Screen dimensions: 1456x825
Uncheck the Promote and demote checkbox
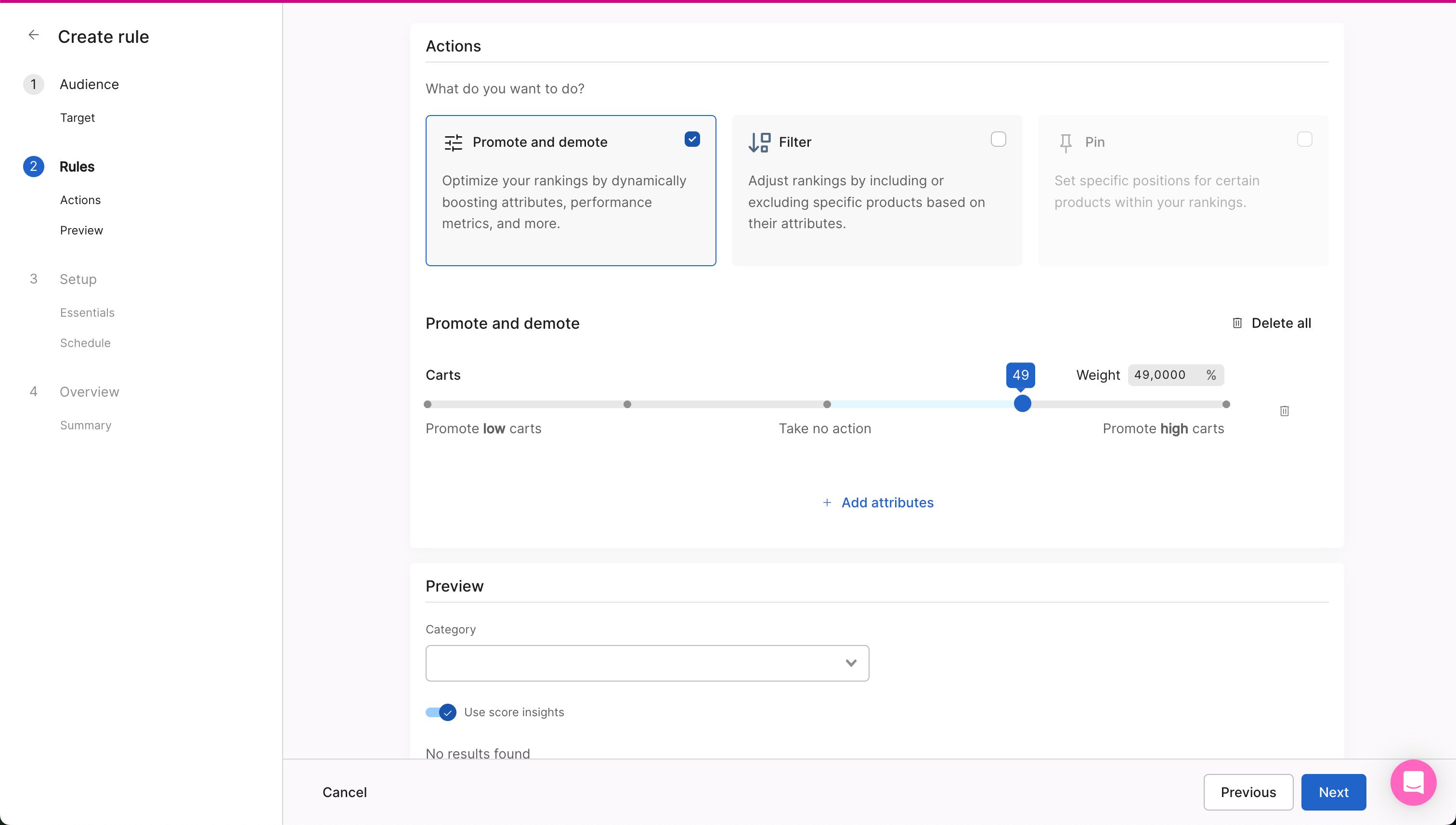[x=692, y=140]
